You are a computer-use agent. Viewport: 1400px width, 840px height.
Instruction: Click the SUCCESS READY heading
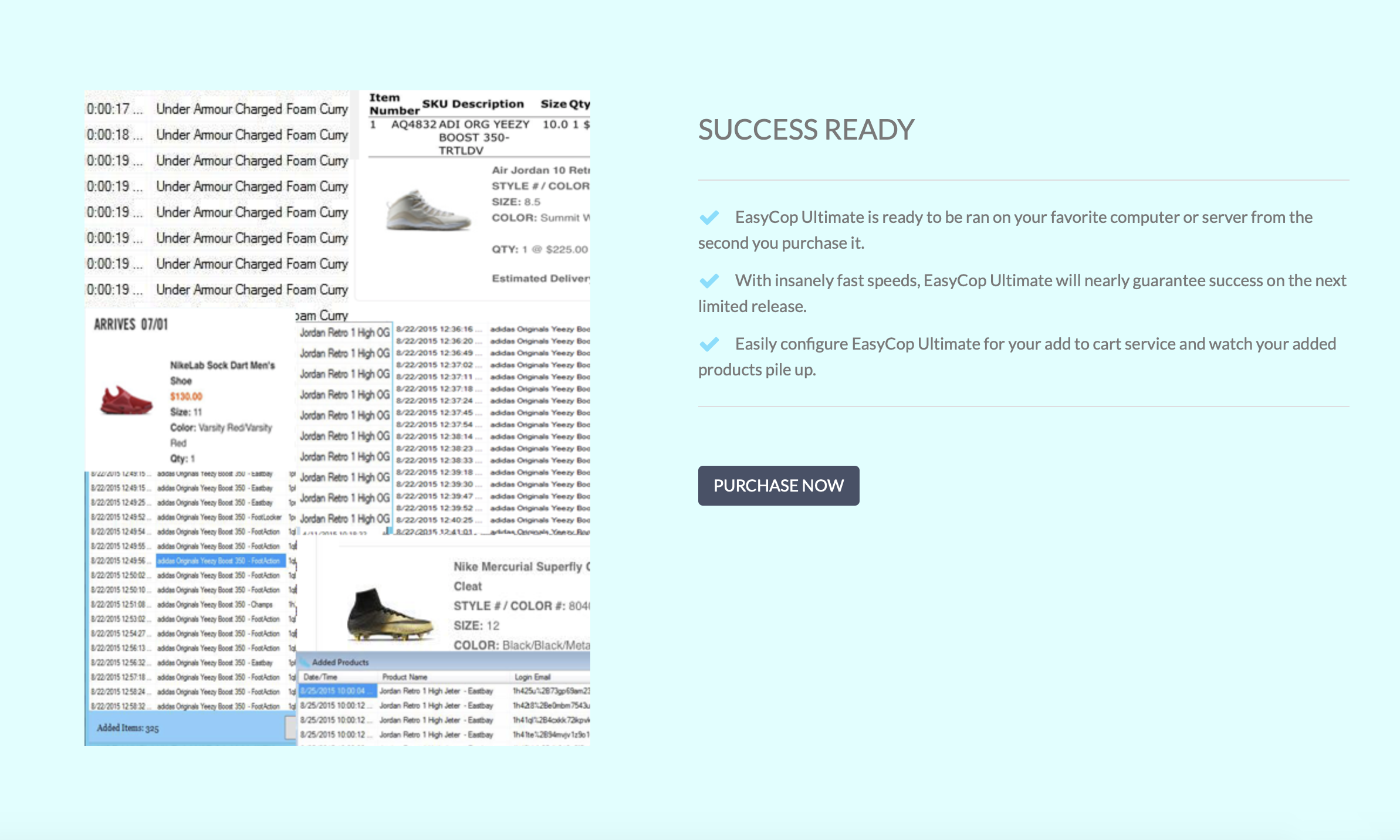click(806, 130)
